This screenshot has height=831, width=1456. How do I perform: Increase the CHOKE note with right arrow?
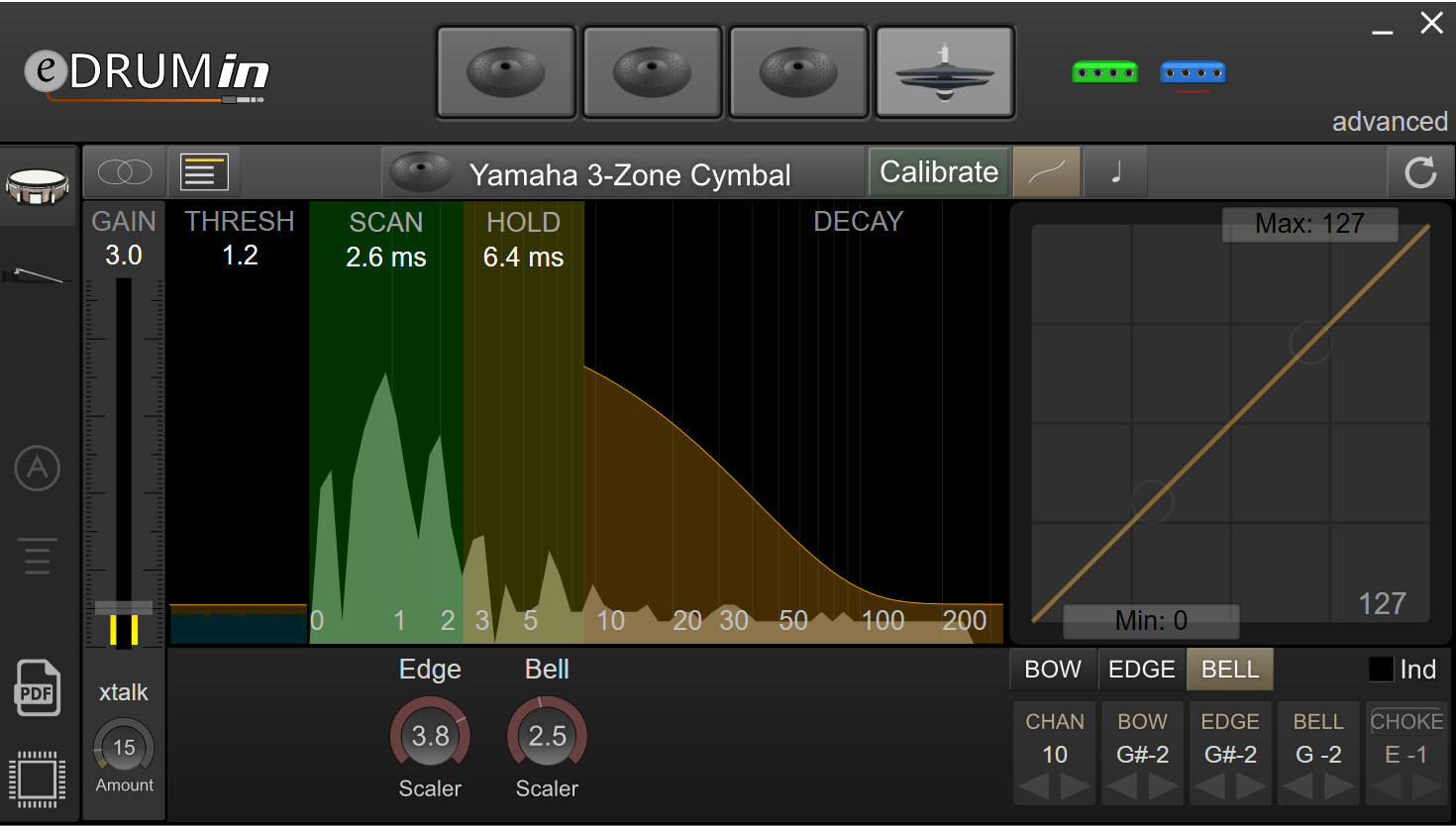pos(1427,787)
